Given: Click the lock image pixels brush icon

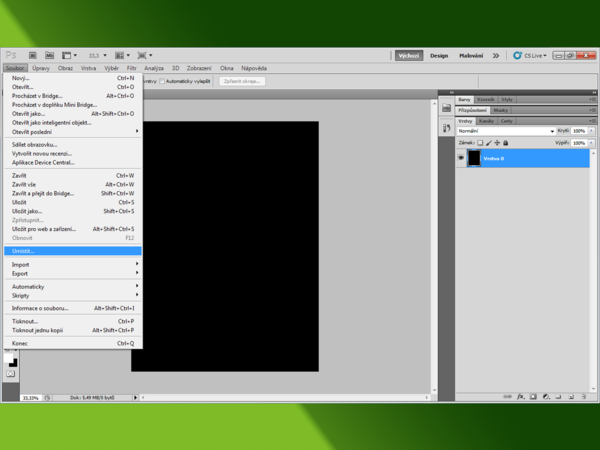Looking at the screenshot, I should [x=489, y=142].
